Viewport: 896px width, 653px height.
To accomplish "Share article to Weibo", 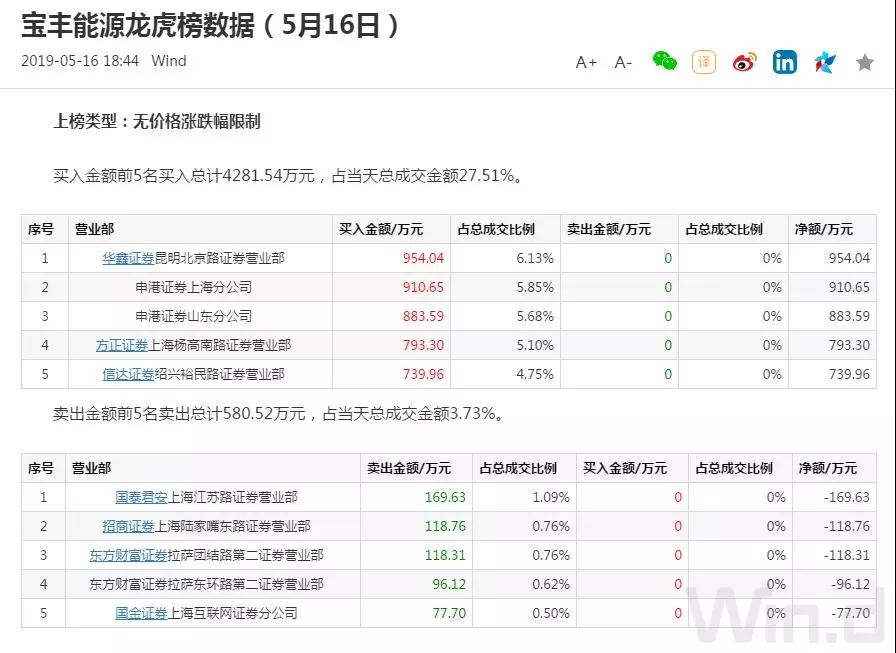I will click(x=744, y=62).
